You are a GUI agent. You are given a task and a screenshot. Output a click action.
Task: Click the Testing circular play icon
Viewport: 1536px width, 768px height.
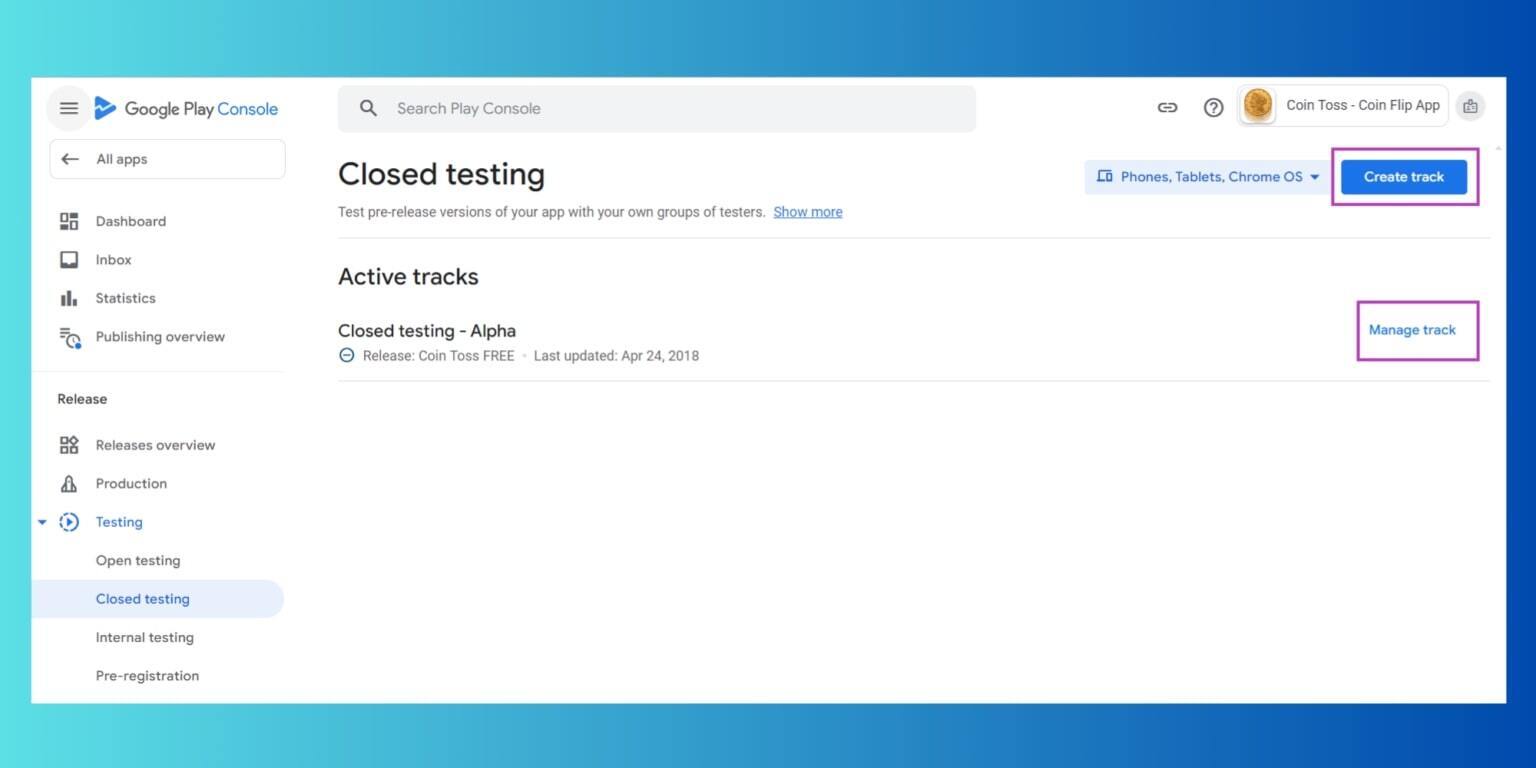click(69, 522)
